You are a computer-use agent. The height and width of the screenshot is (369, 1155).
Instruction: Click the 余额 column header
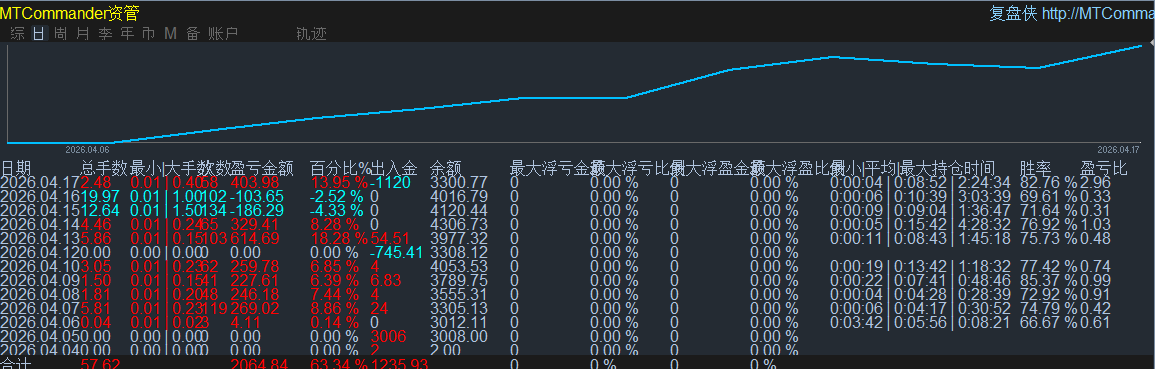pos(446,169)
